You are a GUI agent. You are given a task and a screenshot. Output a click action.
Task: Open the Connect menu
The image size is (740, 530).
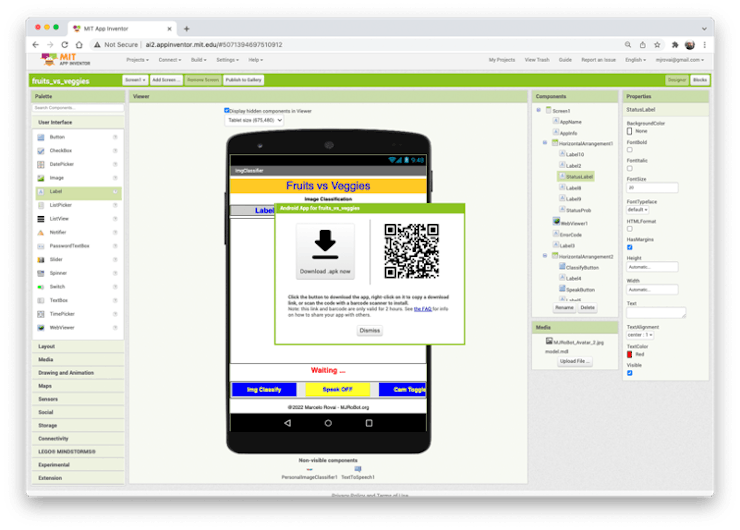coord(169,60)
